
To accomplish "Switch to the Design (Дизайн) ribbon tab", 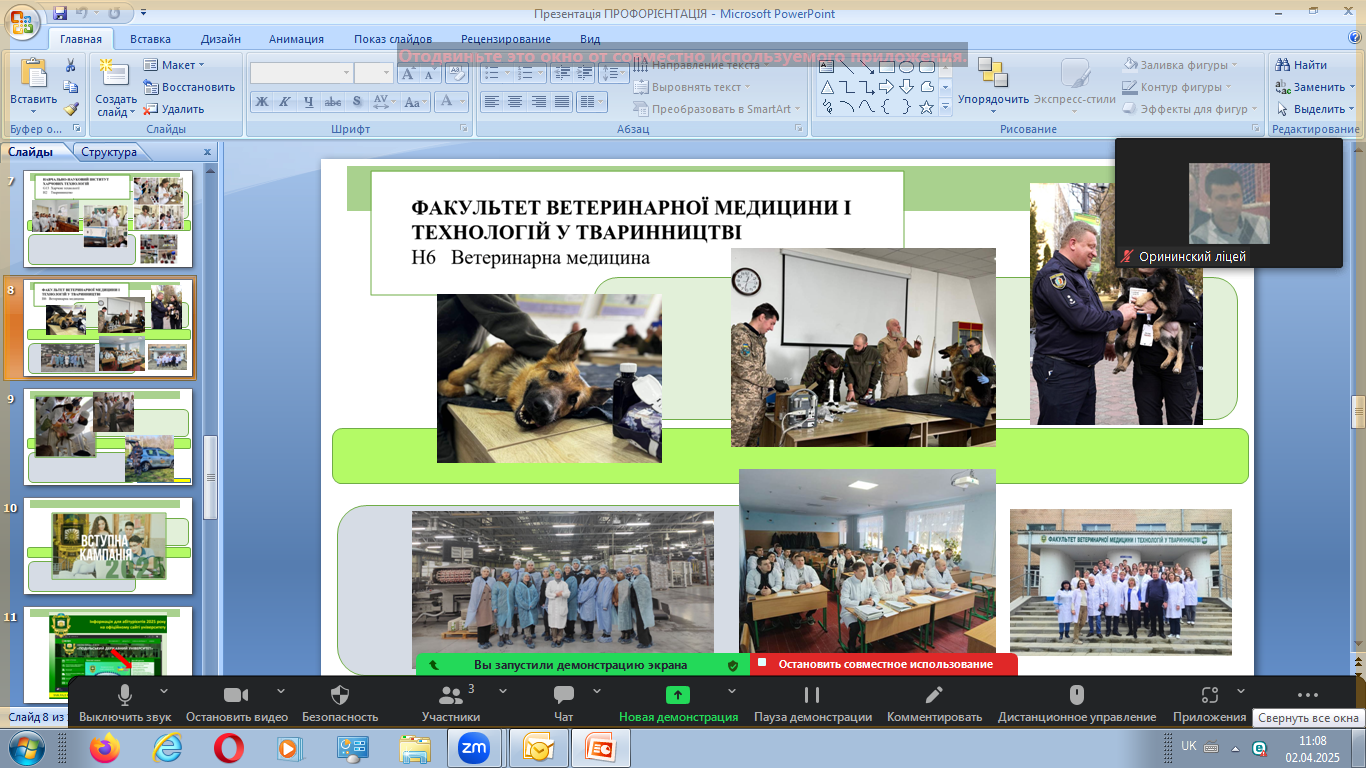I will tap(220, 39).
